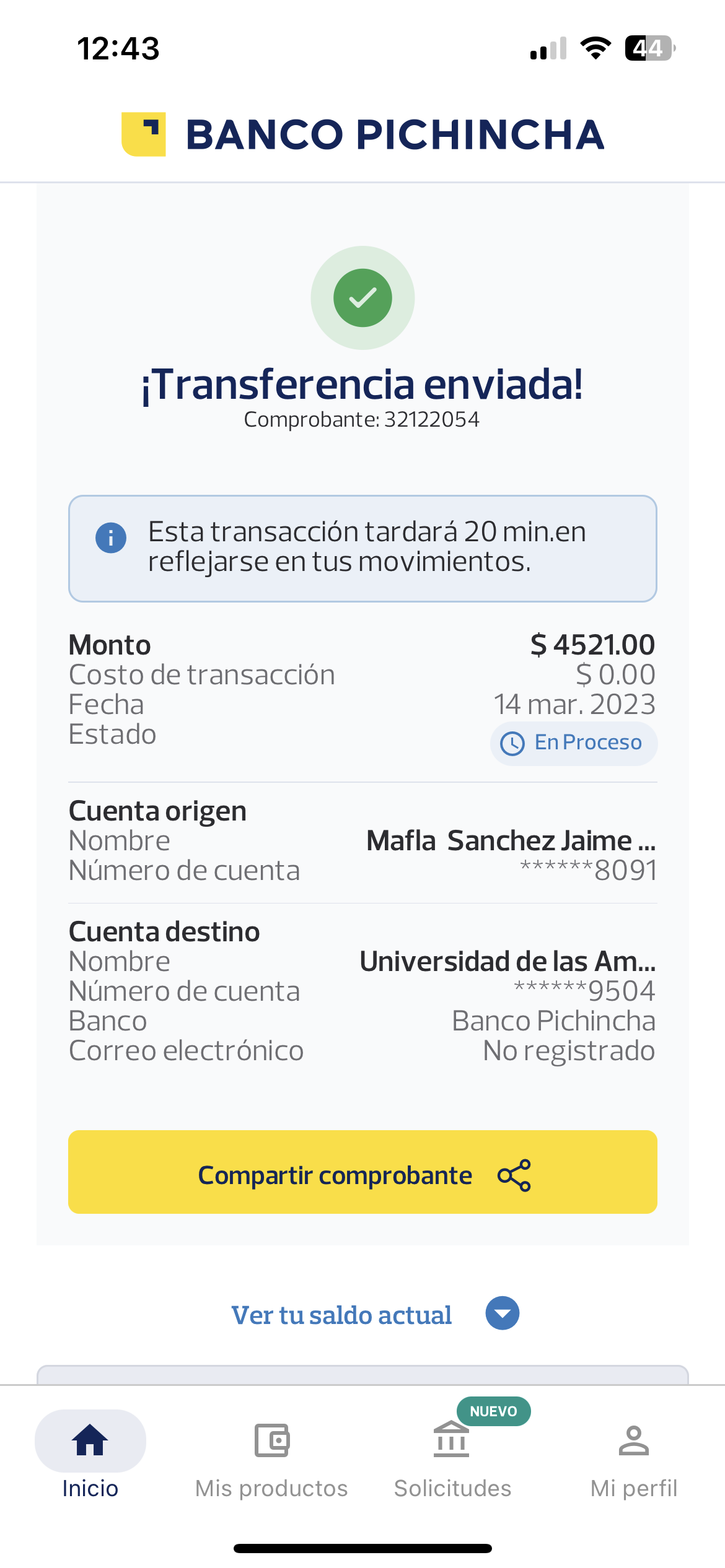This screenshot has height=1568, width=725.
Task: Open the Ver tu saldo actual link
Action: coord(341,1315)
